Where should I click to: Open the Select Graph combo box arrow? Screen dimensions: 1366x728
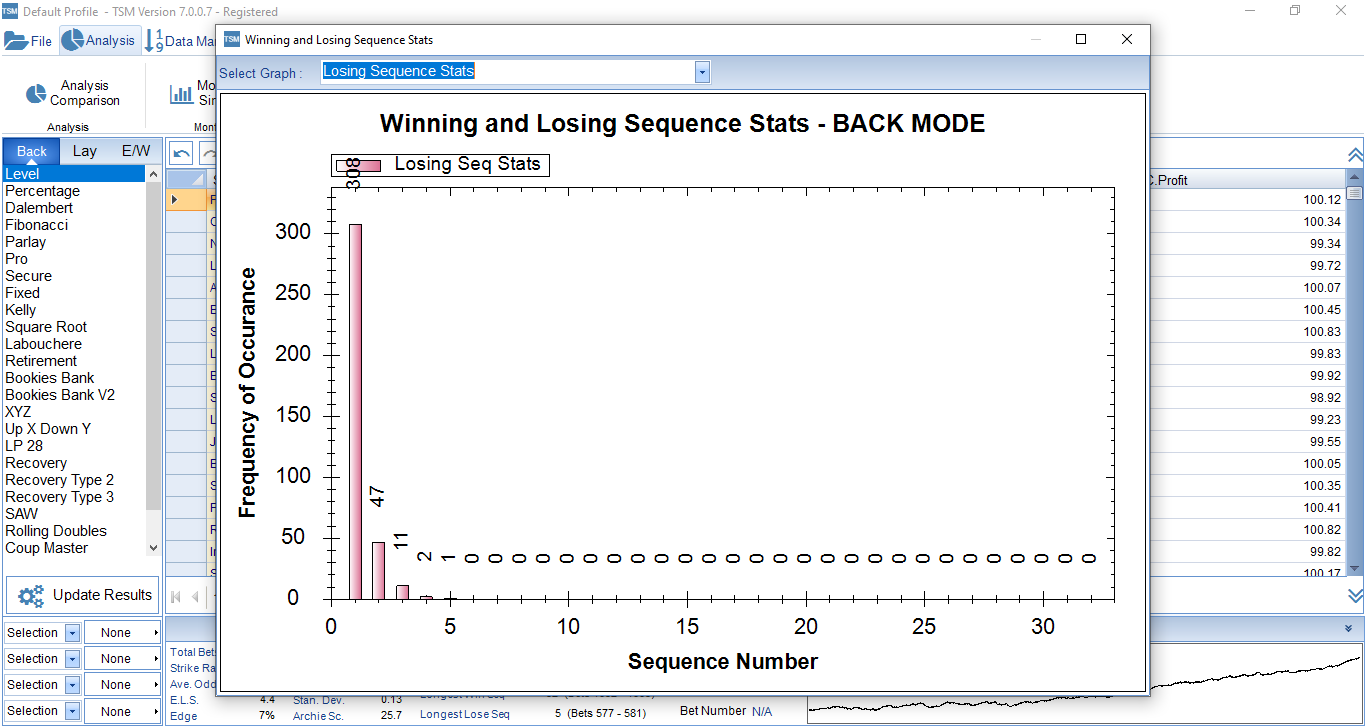click(x=702, y=72)
